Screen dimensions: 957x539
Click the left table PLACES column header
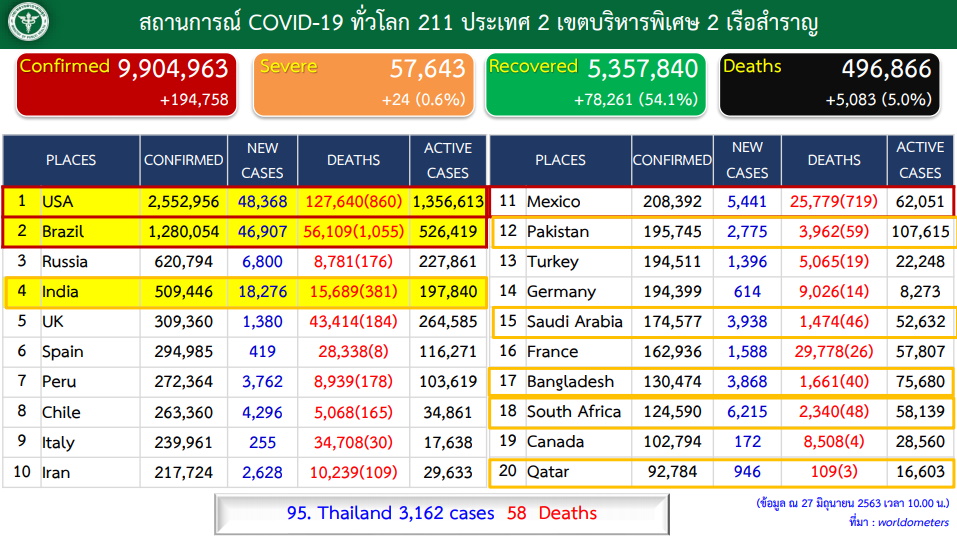click(71, 160)
